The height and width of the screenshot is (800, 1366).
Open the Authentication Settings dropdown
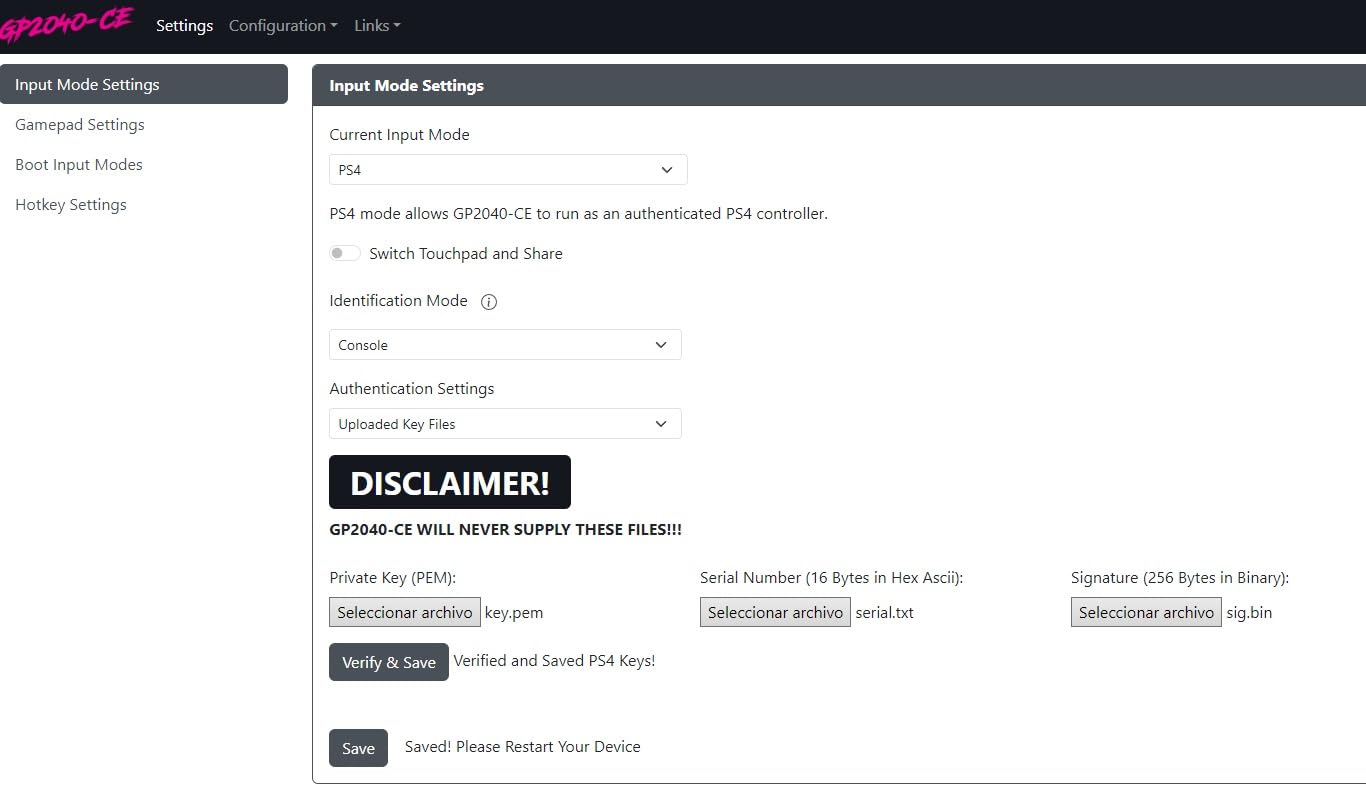505,424
